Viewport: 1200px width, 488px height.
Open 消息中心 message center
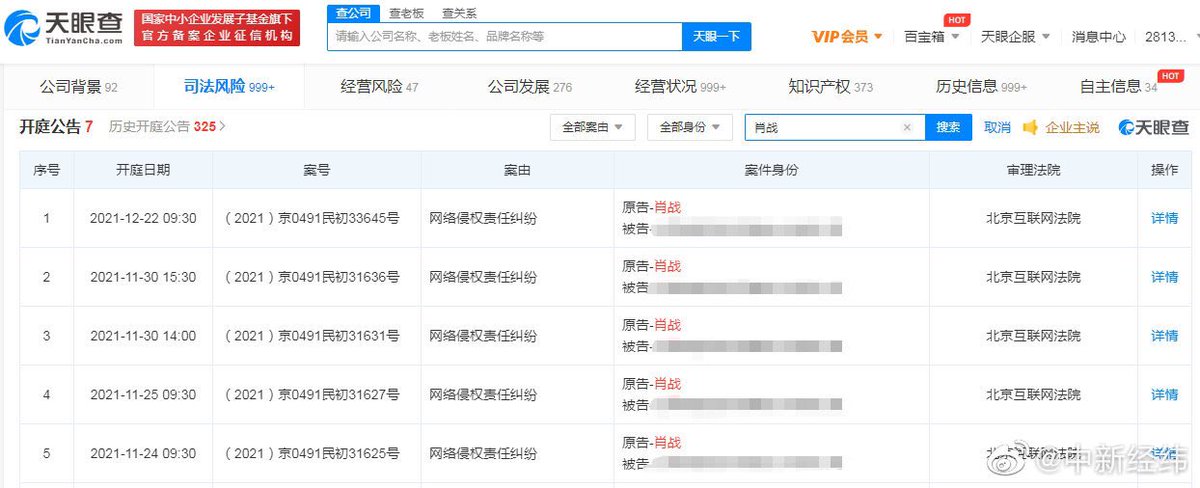(1098, 36)
